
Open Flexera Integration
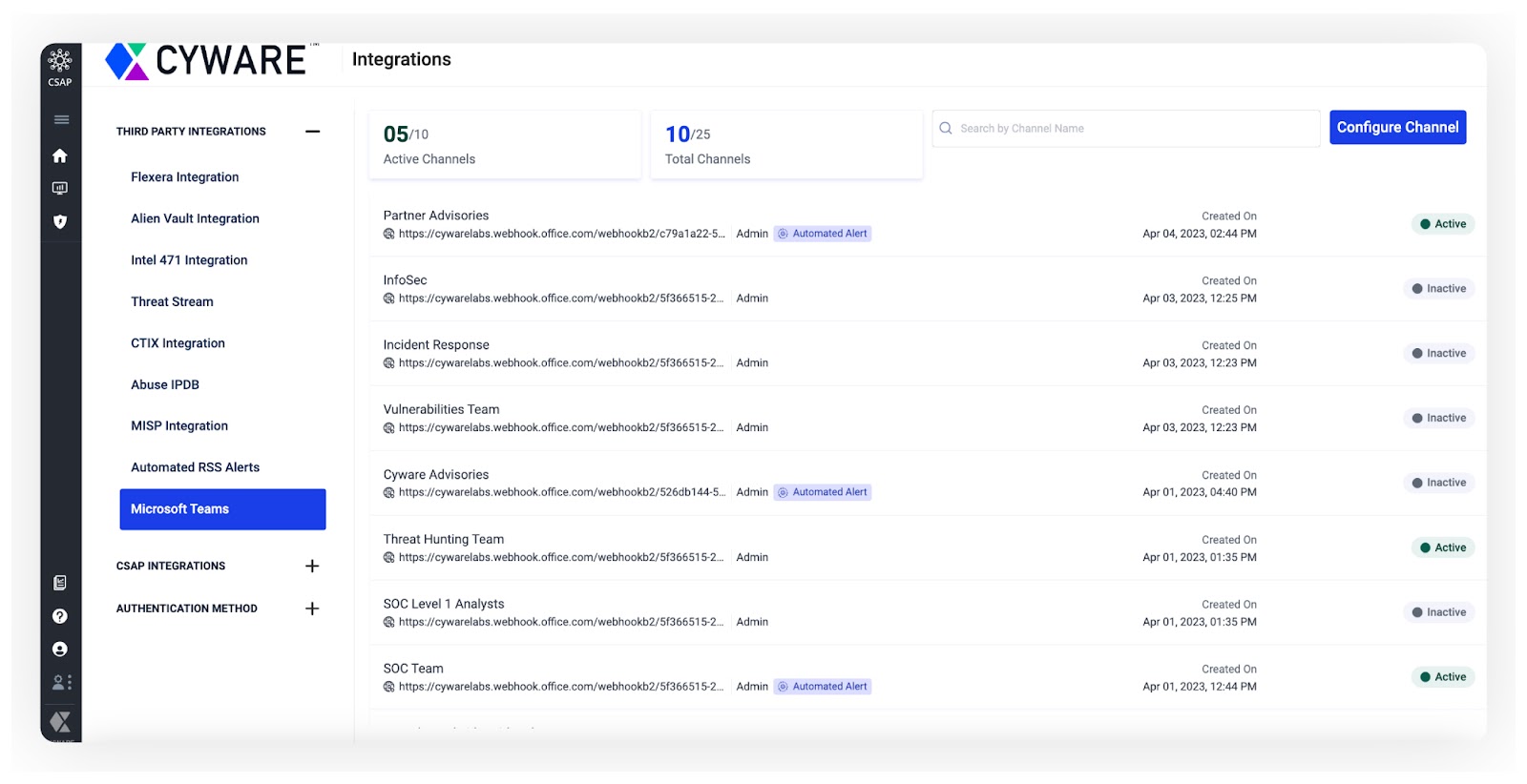(185, 177)
